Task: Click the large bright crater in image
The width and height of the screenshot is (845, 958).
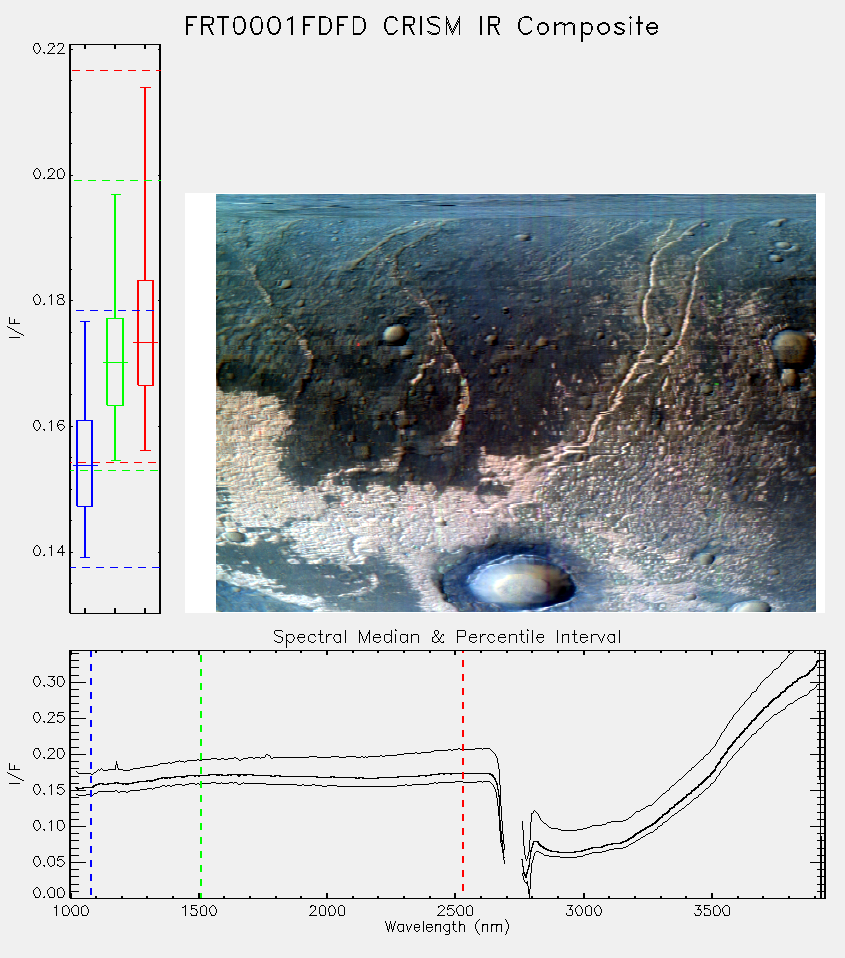Action: click(x=510, y=577)
